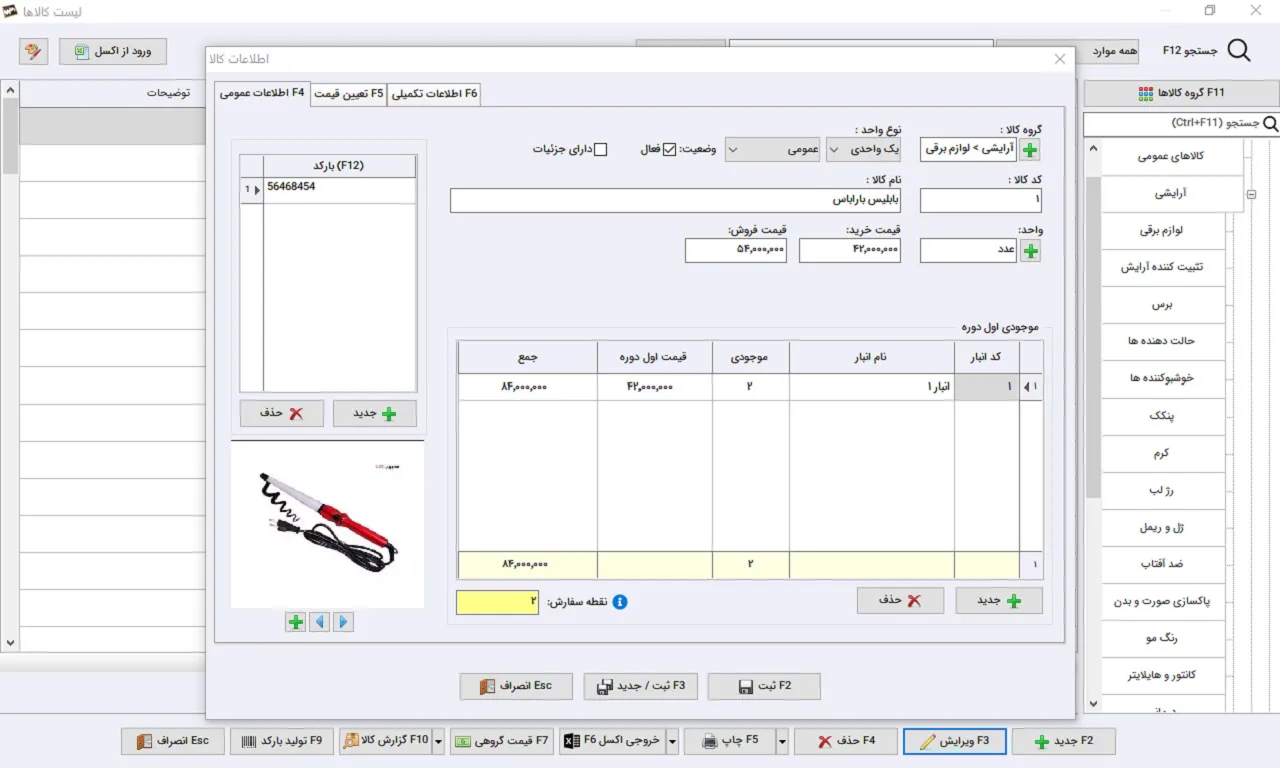The image size is (1280, 768).
Task: Select رژ لب in the category tree
Action: pyautogui.click(x=1163, y=490)
